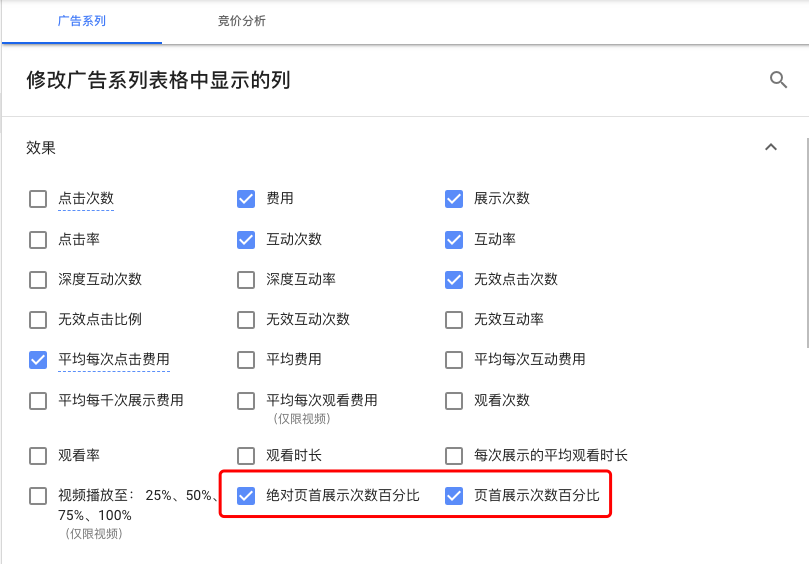Uncheck 无效点击次数 checkbox
Viewport: 809px width, 564px height.
(454, 280)
